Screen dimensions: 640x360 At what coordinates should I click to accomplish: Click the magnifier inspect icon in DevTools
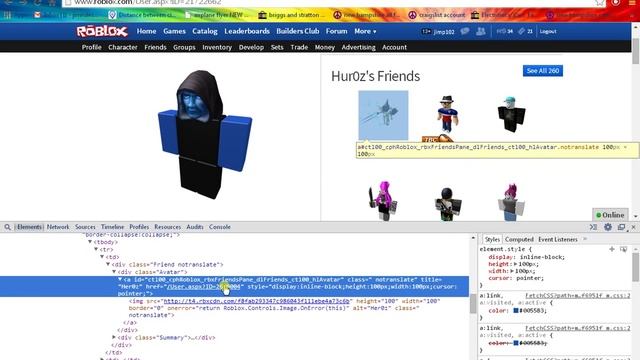7,227
